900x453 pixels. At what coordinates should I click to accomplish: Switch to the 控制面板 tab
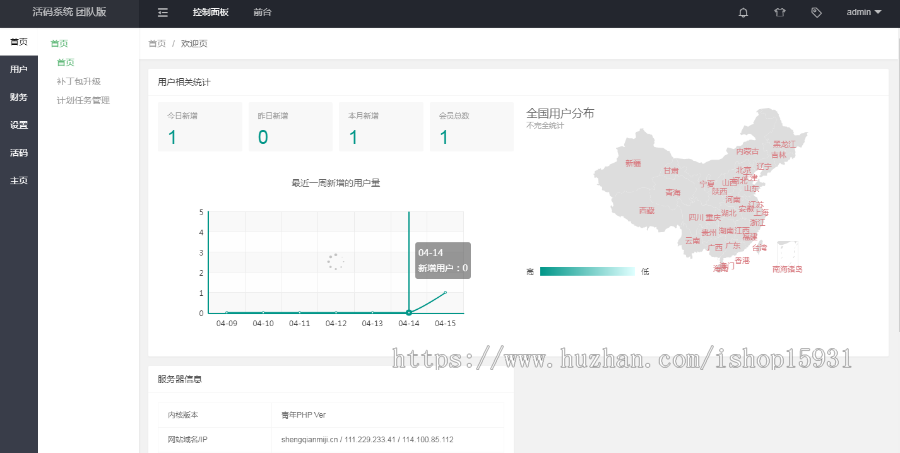(211, 12)
